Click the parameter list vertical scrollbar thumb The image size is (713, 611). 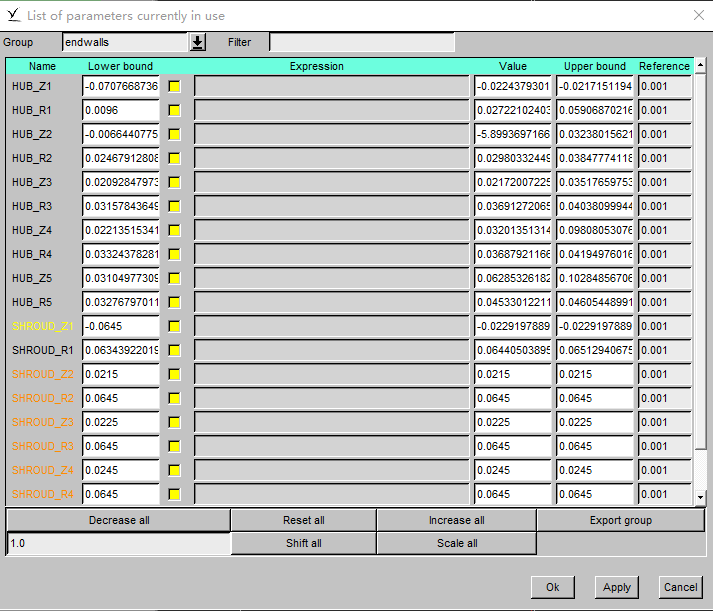700,261
